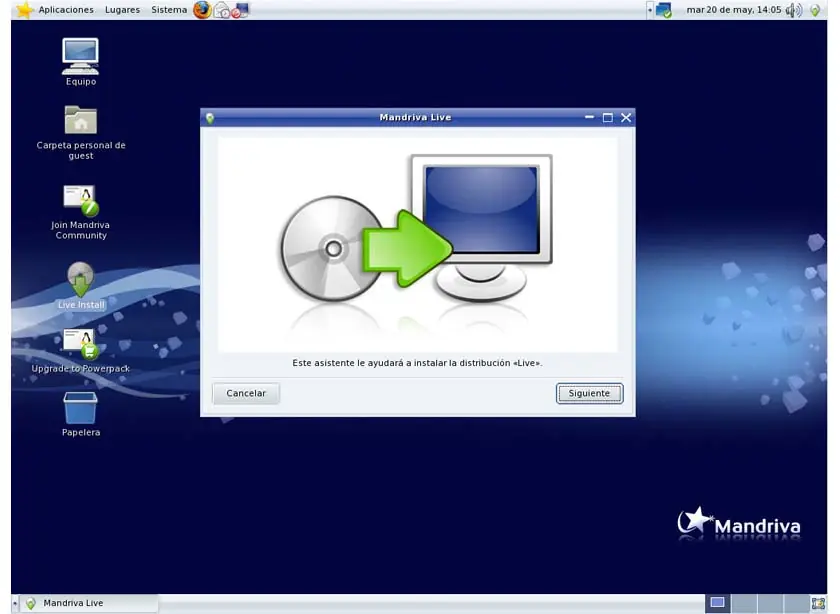Click the bottom-panel desktop tool icon
The height and width of the screenshot is (614, 840).
coord(819,603)
